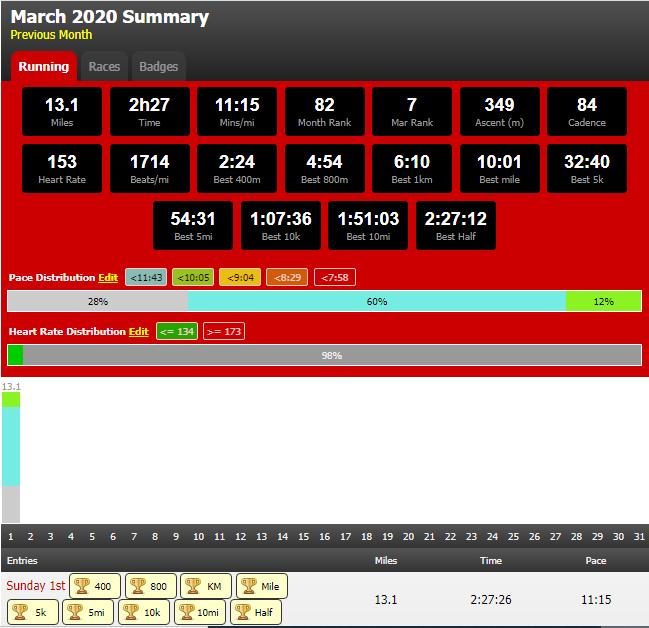Click the 349 Ascent tile
649x628 pixels.
coord(500,111)
